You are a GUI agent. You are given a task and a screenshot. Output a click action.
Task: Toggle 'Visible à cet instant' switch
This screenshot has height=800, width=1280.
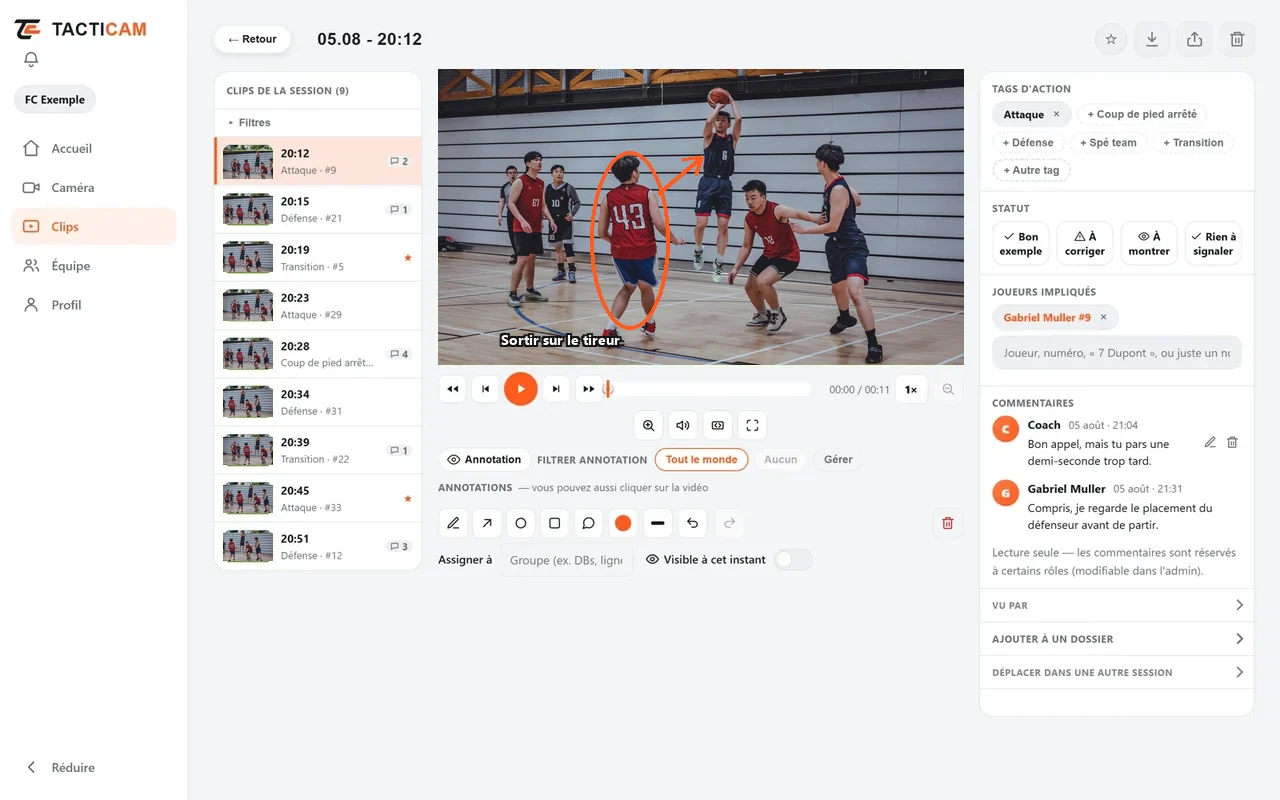pos(793,560)
